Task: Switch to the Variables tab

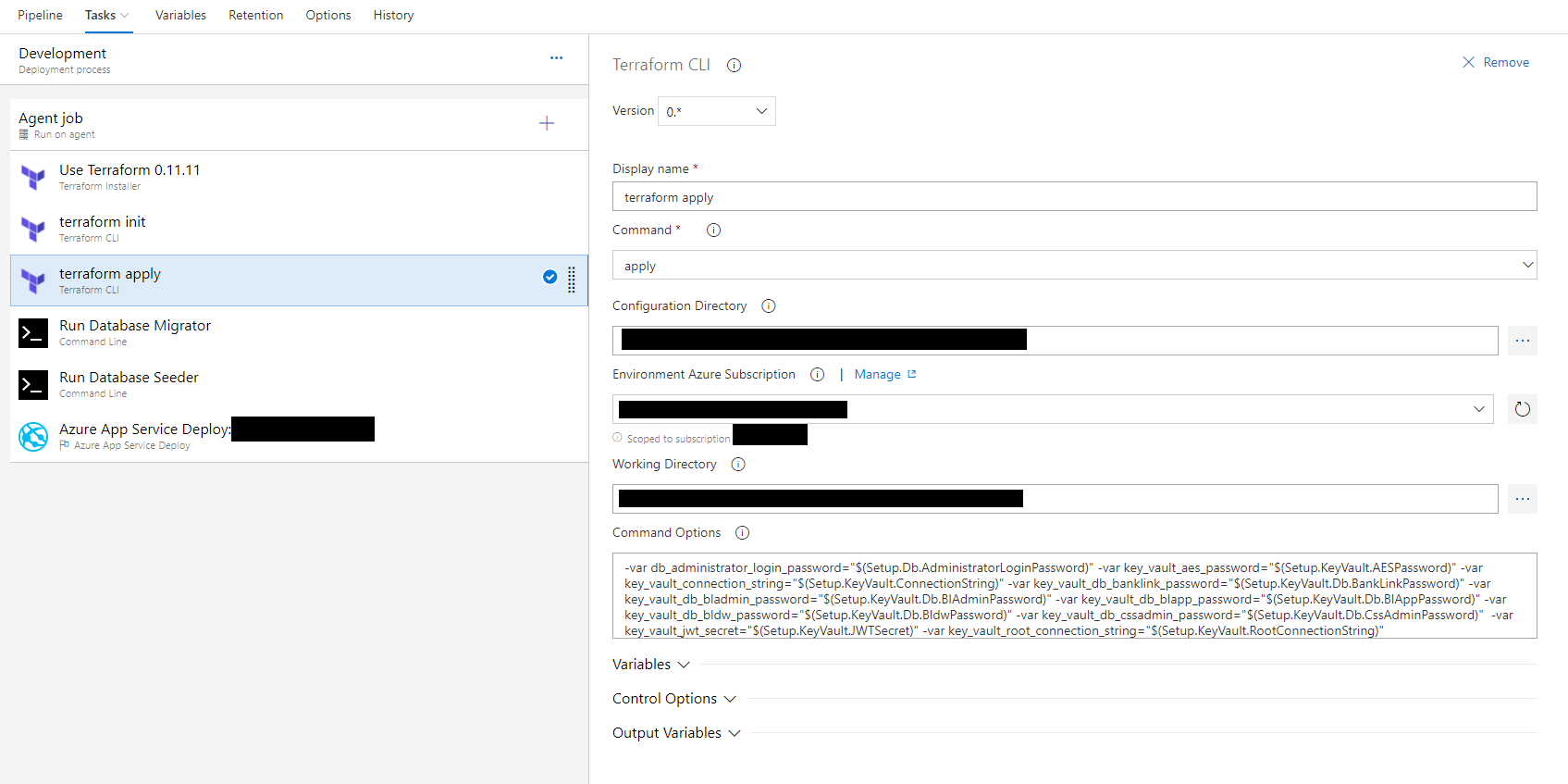Action: [x=180, y=15]
